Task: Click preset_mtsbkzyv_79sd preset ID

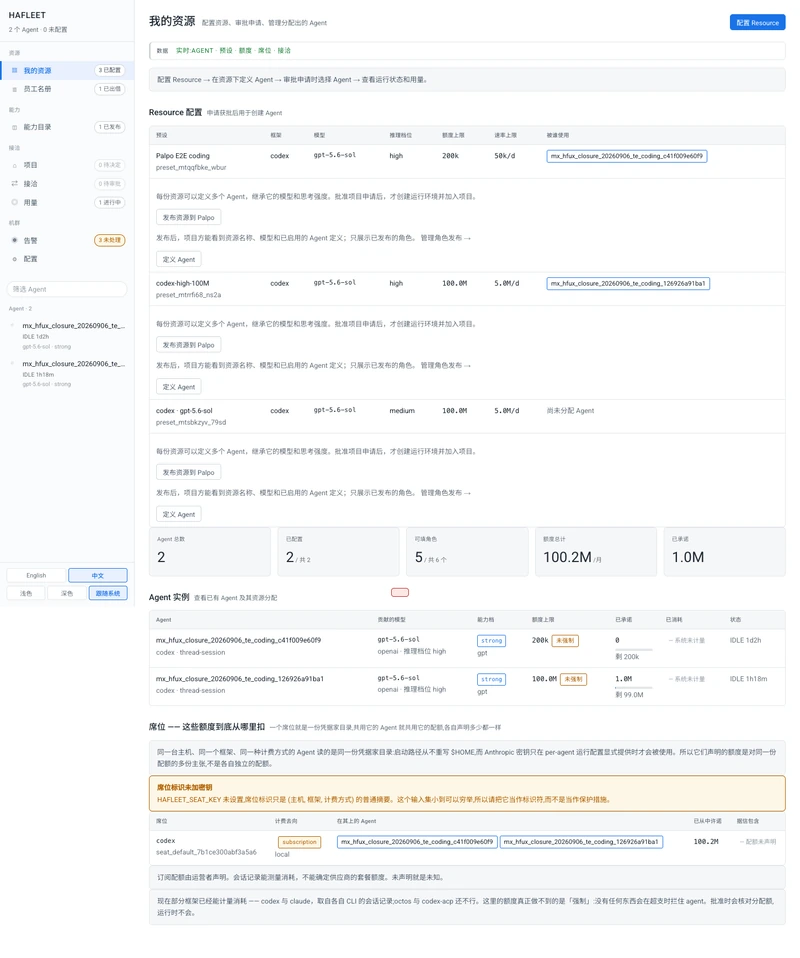Action: point(191,422)
